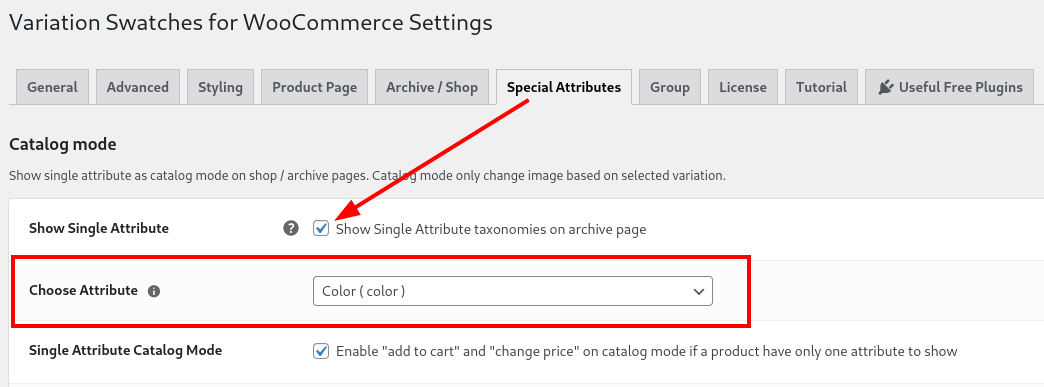
Task: Switch to the General tab
Action: tap(52, 87)
